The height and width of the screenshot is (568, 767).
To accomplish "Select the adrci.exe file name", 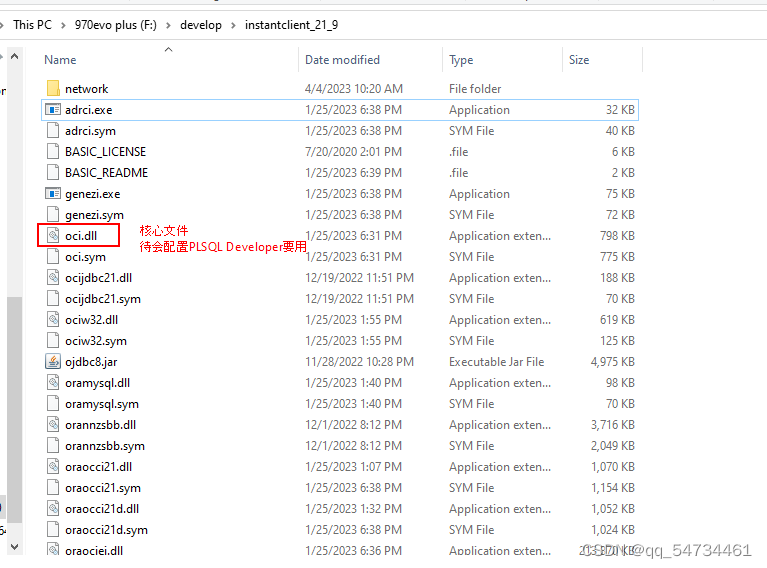I will point(89,110).
